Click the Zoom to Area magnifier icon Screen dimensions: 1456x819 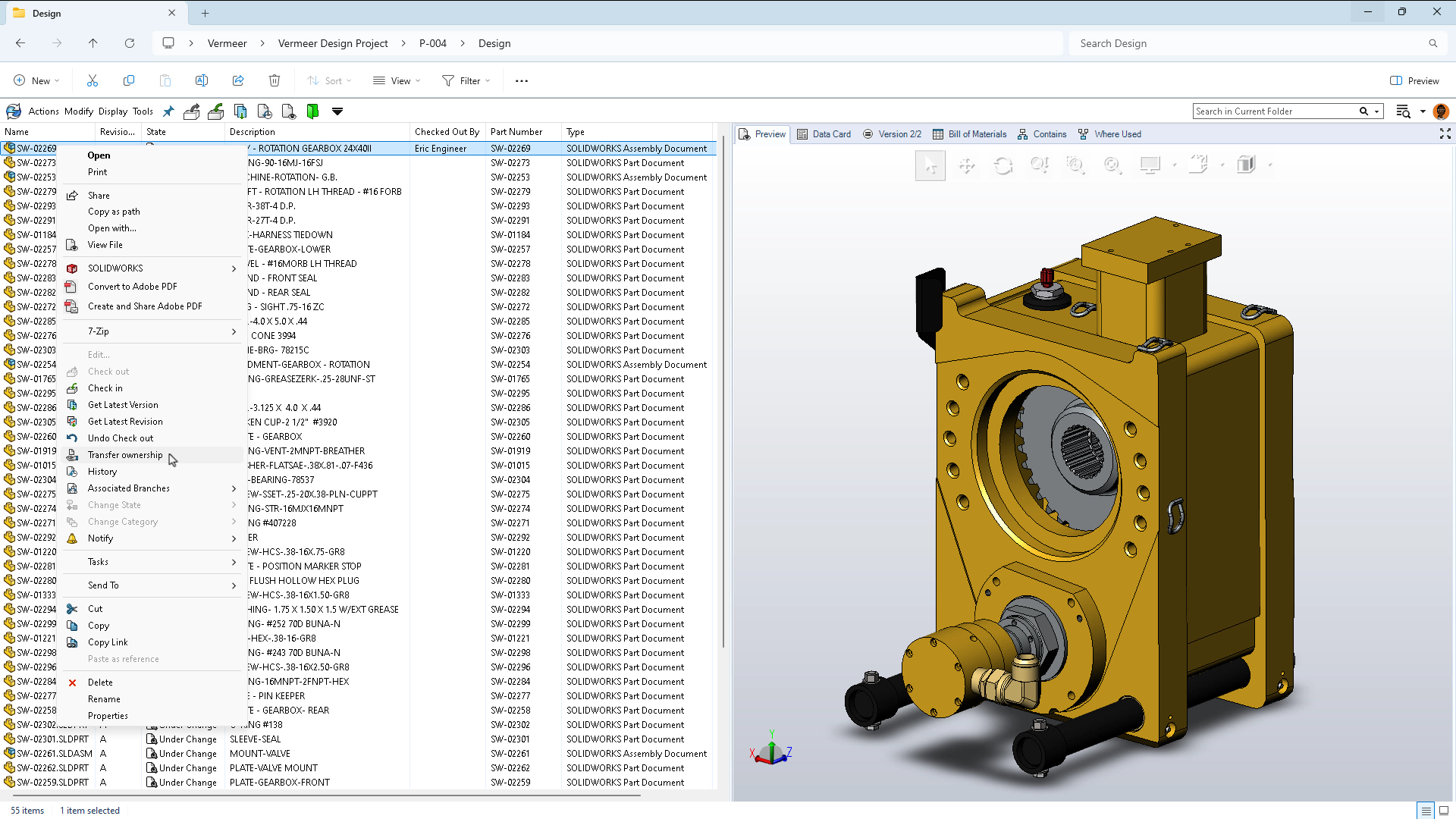tap(1075, 165)
